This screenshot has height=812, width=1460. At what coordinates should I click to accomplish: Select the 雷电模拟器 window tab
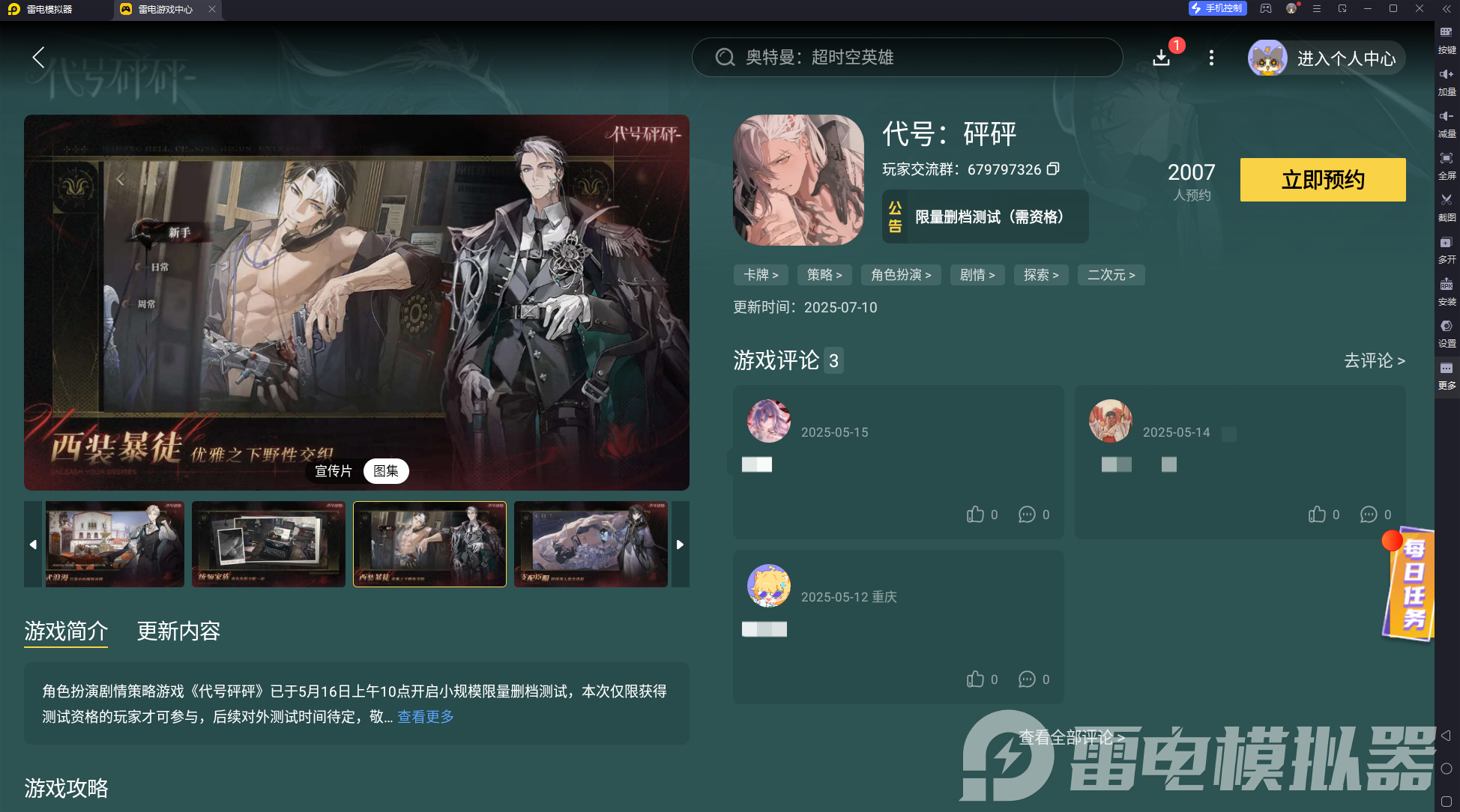point(49,9)
